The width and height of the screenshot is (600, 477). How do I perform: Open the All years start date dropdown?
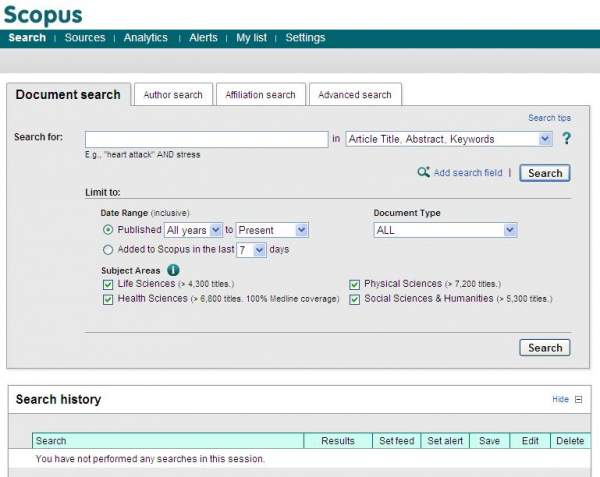[x=193, y=230]
